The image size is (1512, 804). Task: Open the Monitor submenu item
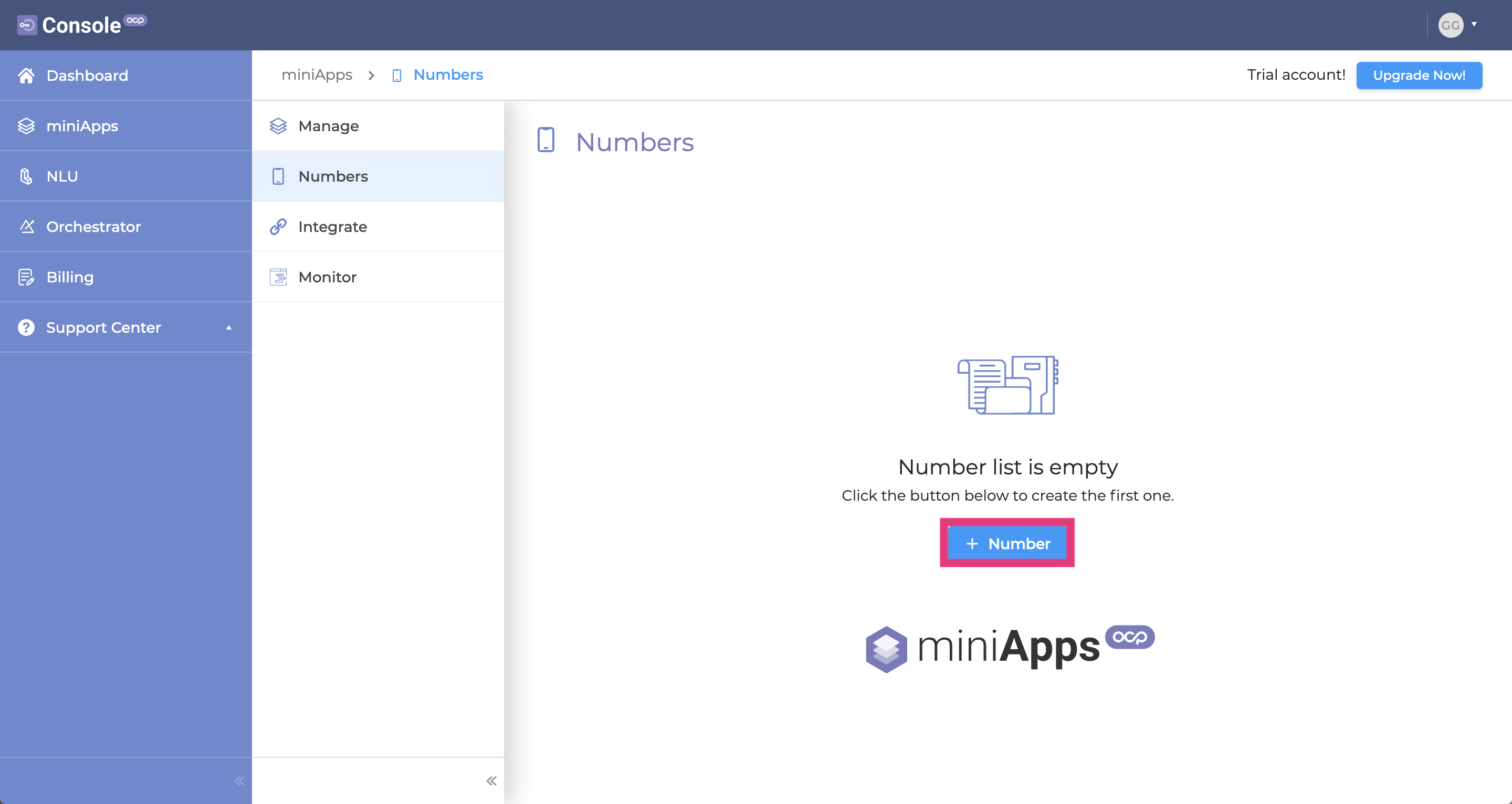coord(378,277)
